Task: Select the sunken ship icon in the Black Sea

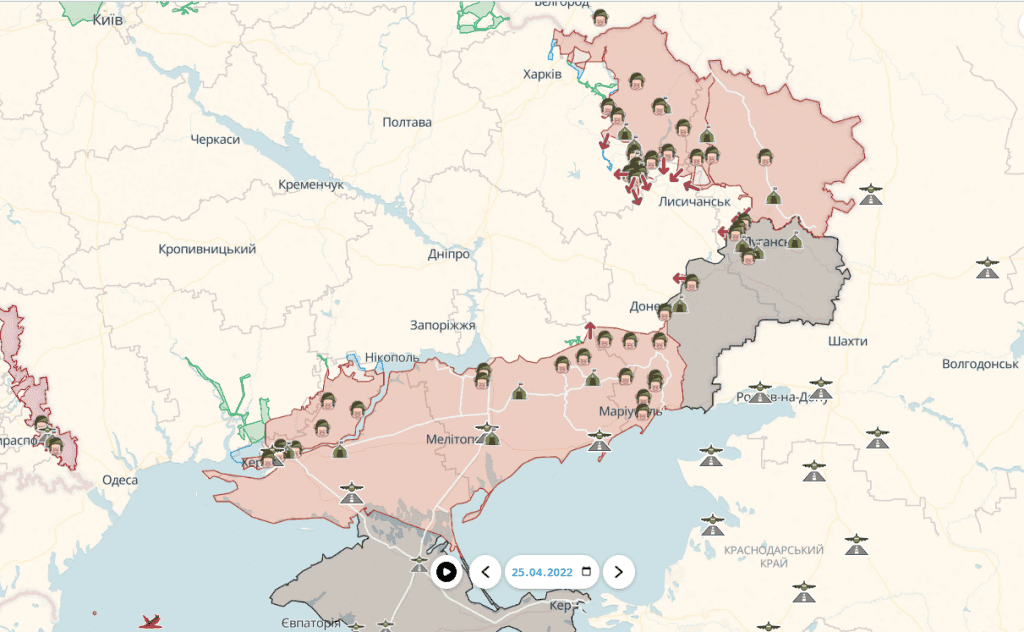Action: pyautogui.click(x=151, y=621)
